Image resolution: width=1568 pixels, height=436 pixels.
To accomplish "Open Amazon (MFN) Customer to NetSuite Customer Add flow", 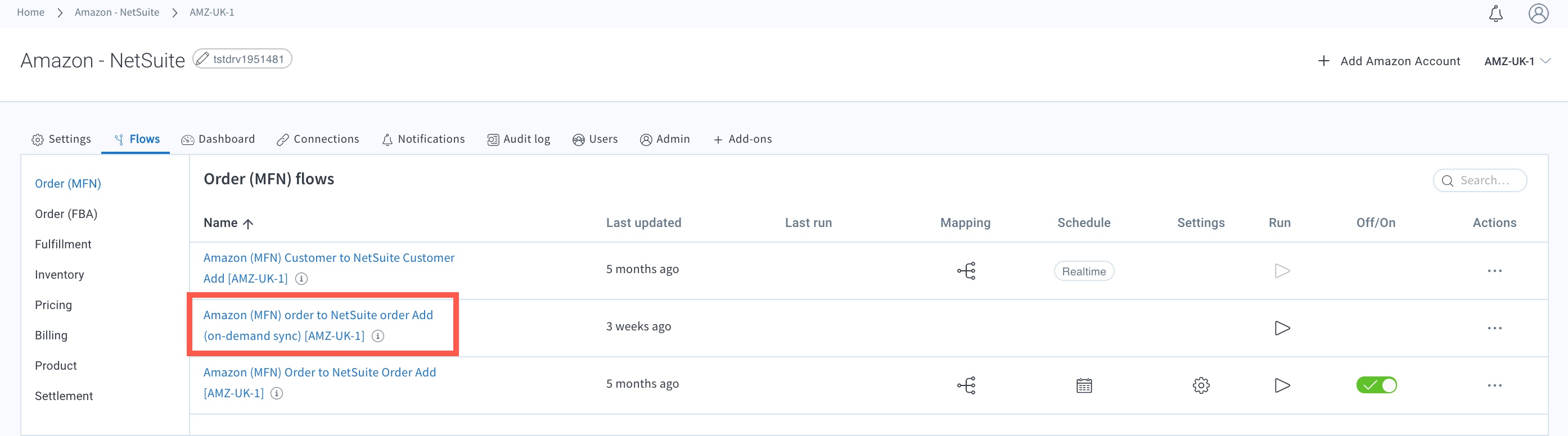I will (x=328, y=268).
